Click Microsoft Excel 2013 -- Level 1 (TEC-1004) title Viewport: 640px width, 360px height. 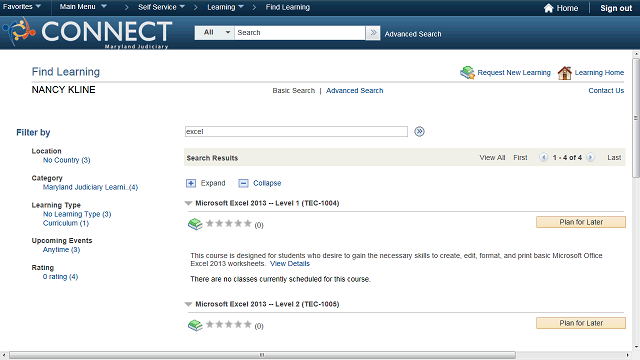coord(267,203)
